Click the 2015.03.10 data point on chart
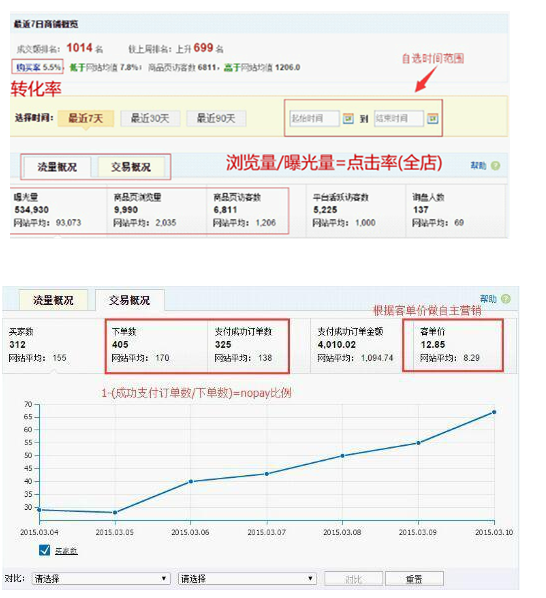 click(494, 412)
